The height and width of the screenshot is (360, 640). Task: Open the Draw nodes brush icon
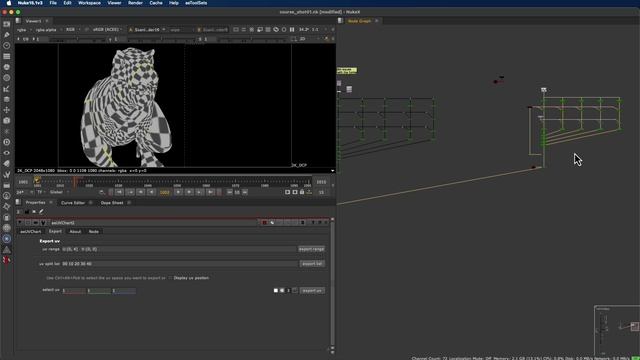point(7,35)
